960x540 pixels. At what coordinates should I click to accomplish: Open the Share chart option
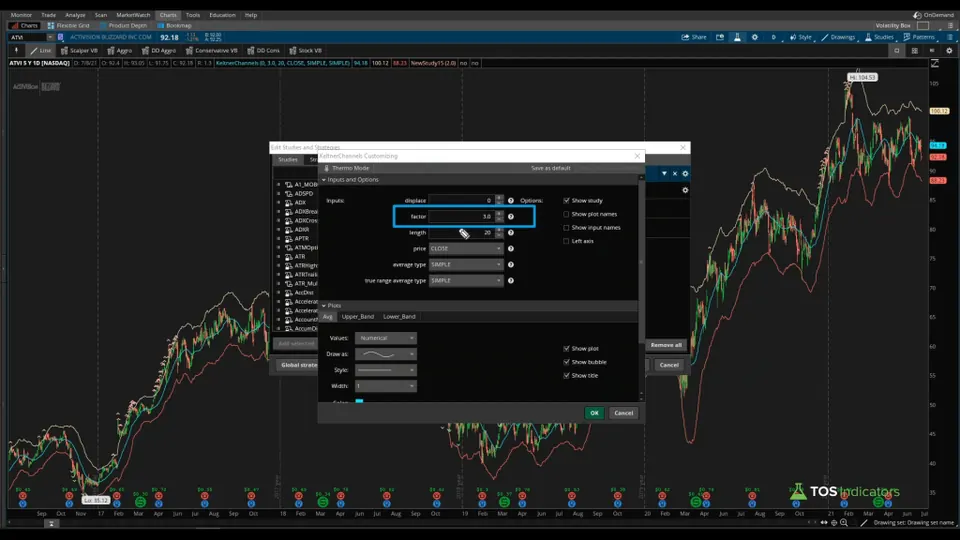694,37
